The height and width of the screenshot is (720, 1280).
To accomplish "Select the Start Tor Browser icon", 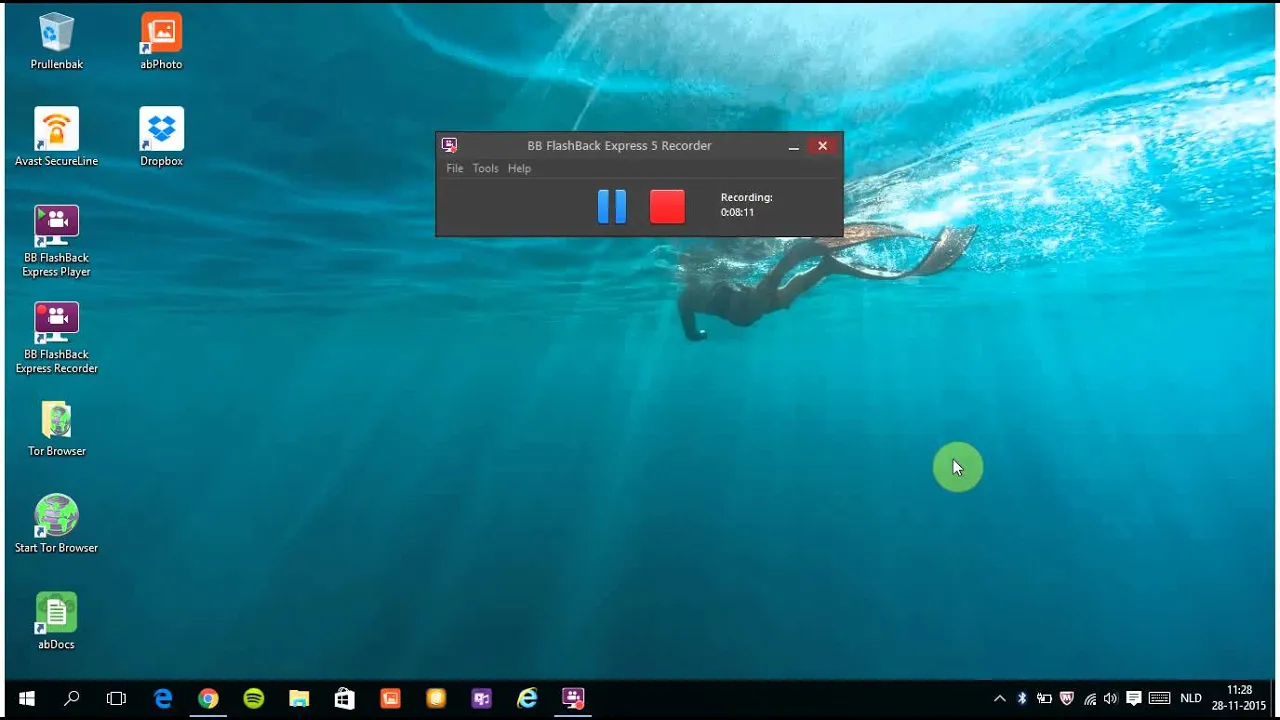I will [x=56, y=524].
